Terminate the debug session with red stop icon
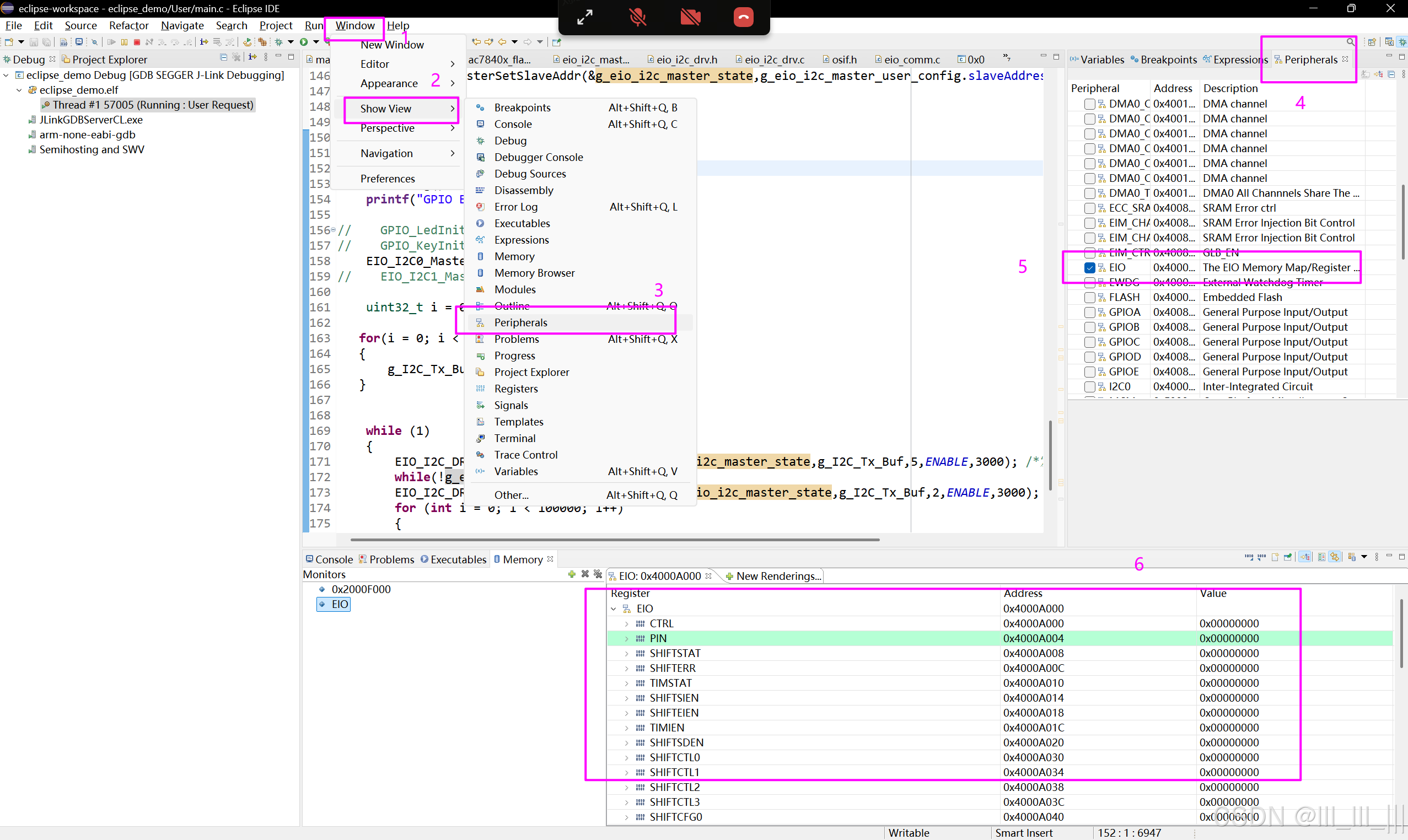 [x=138, y=41]
